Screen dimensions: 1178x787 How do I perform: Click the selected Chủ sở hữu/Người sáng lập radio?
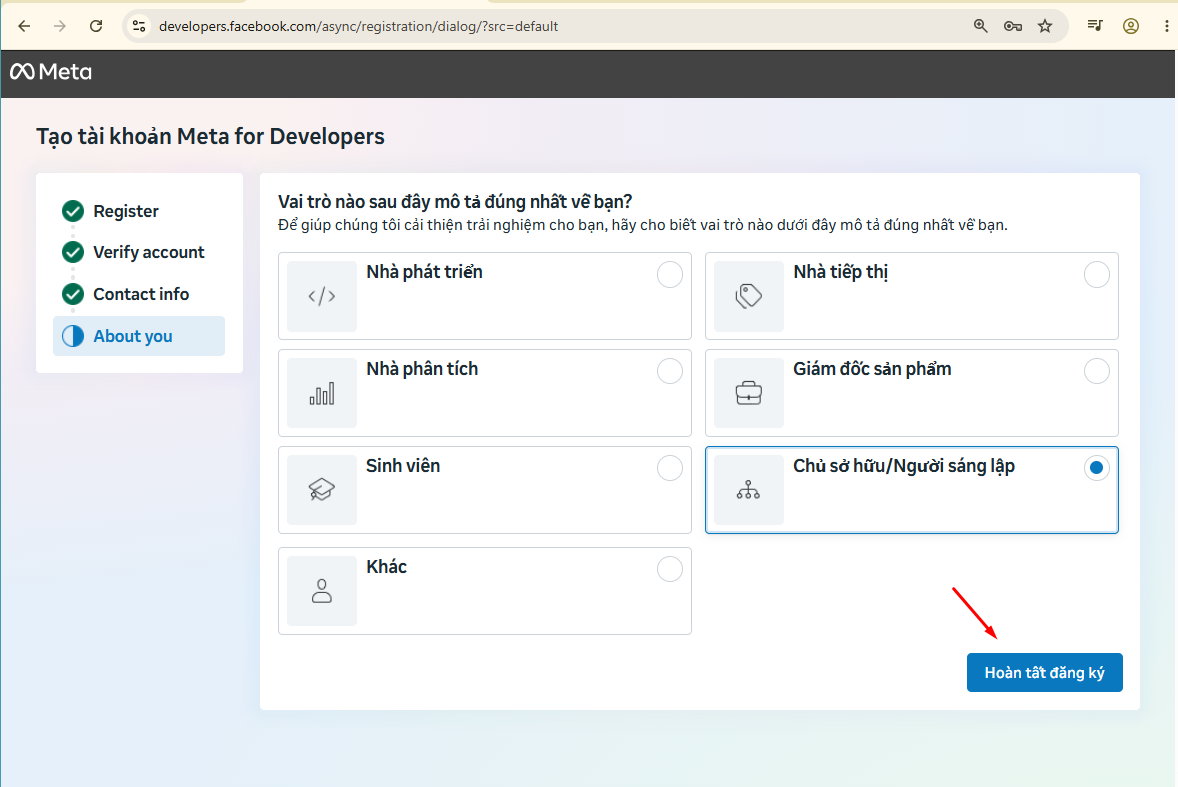click(x=1096, y=468)
